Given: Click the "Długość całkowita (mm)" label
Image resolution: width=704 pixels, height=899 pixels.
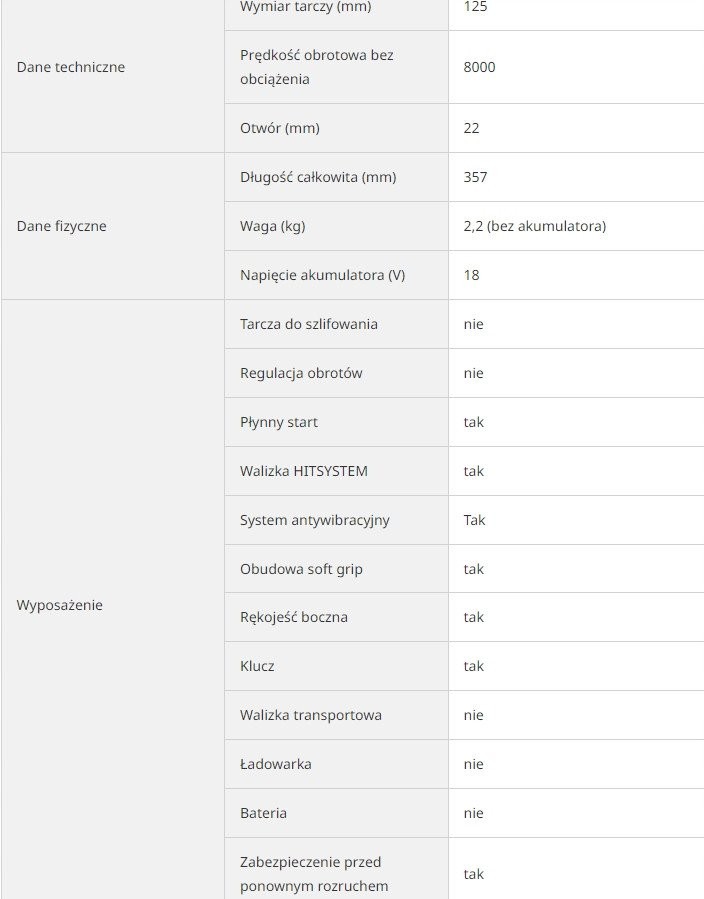Looking at the screenshot, I should (x=318, y=177).
